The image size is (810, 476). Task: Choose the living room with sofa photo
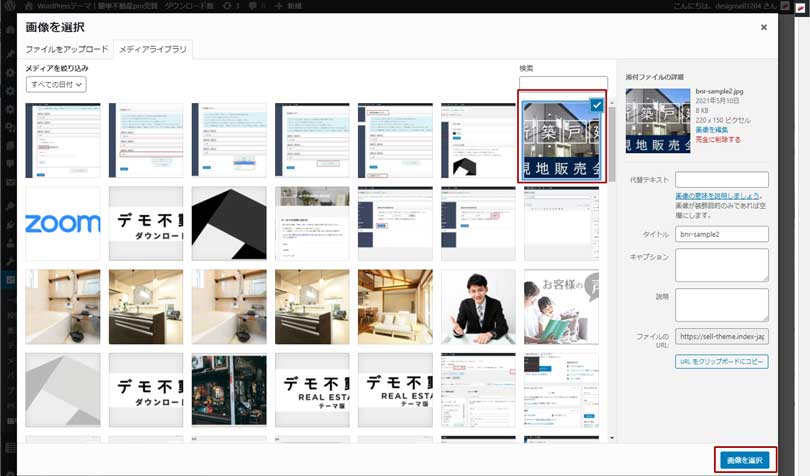click(395, 306)
